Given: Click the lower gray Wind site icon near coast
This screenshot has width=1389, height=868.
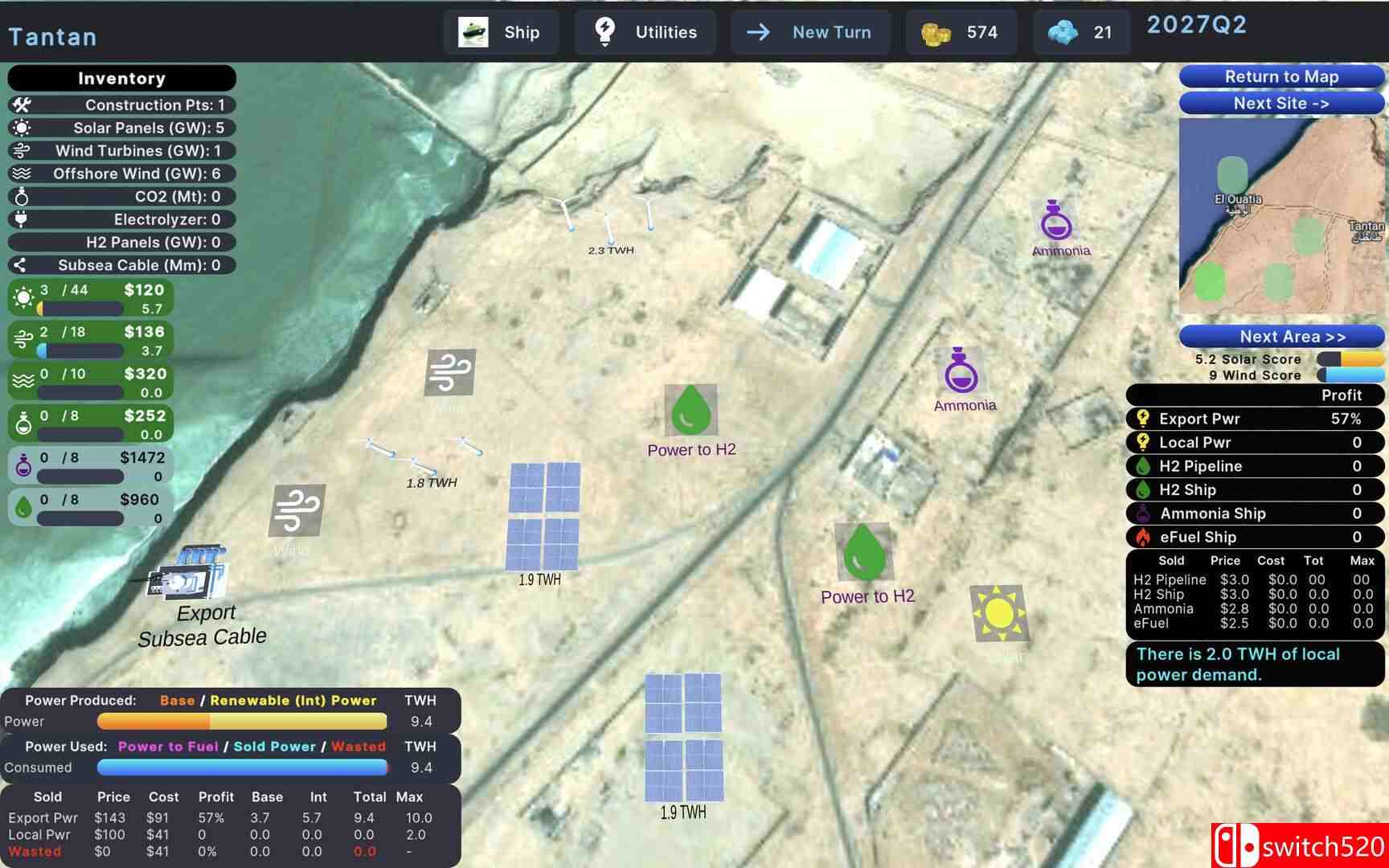Looking at the screenshot, I should tap(297, 510).
